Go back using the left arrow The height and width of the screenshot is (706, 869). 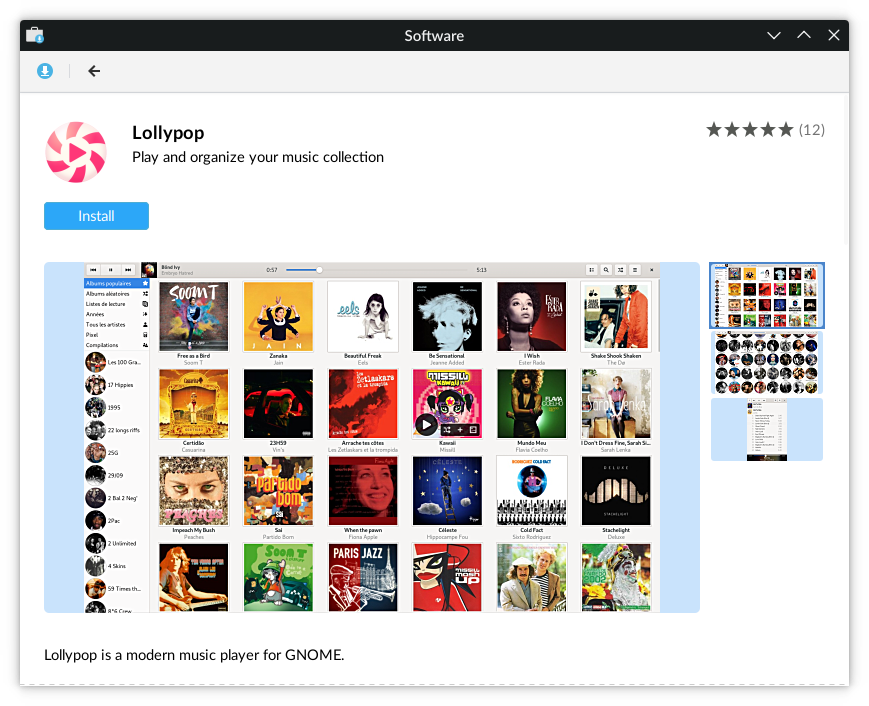coord(94,71)
